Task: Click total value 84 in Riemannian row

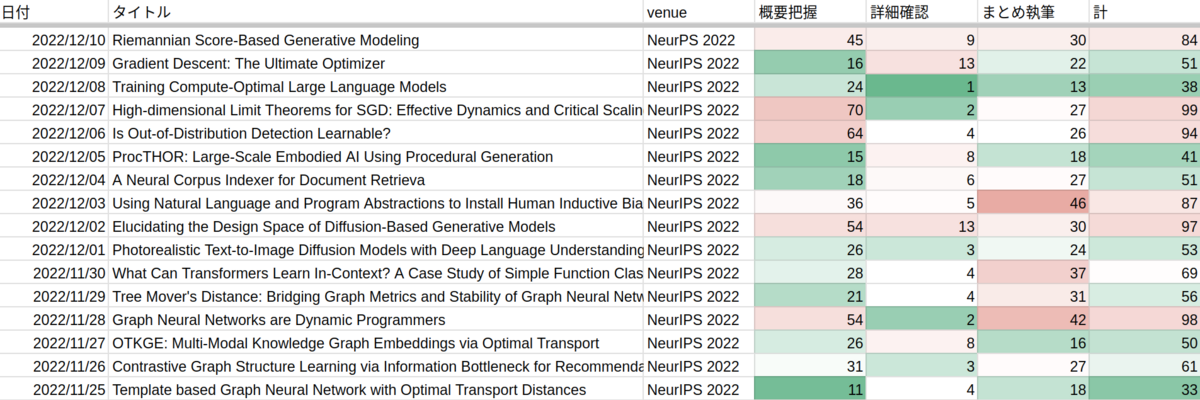Action: click(1144, 41)
